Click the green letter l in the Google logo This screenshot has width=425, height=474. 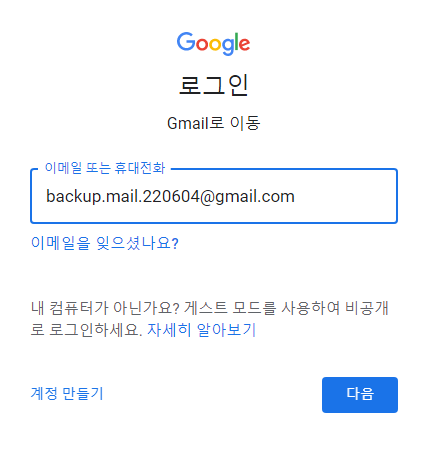pos(236,42)
